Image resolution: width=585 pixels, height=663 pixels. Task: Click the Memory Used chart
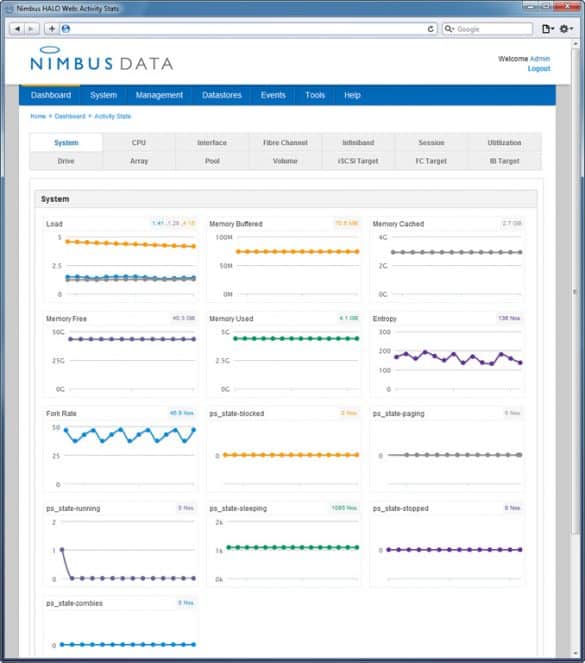[284, 354]
